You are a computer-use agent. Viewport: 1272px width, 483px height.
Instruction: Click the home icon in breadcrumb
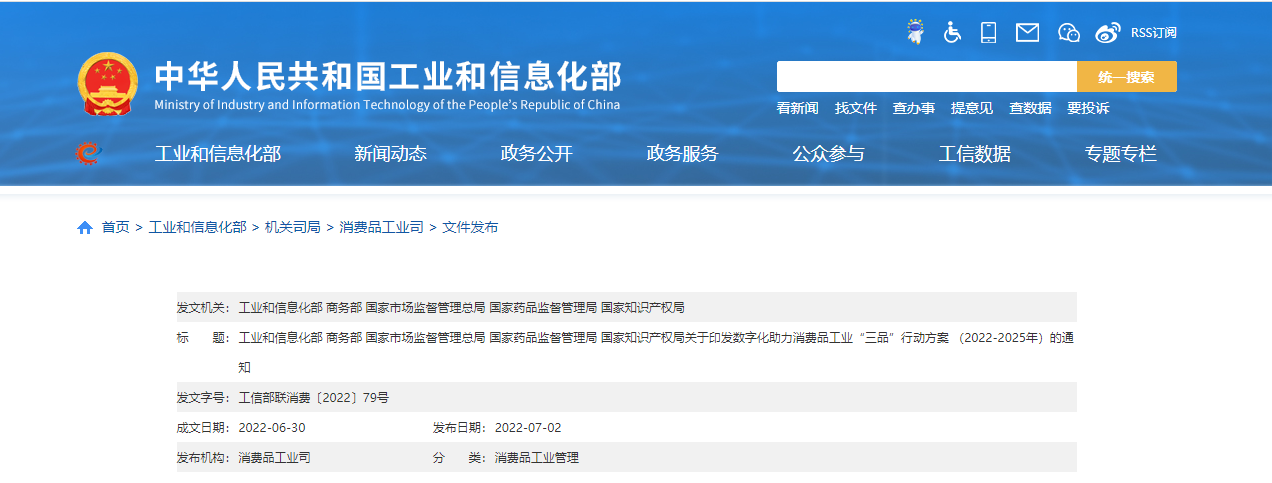coord(85,227)
